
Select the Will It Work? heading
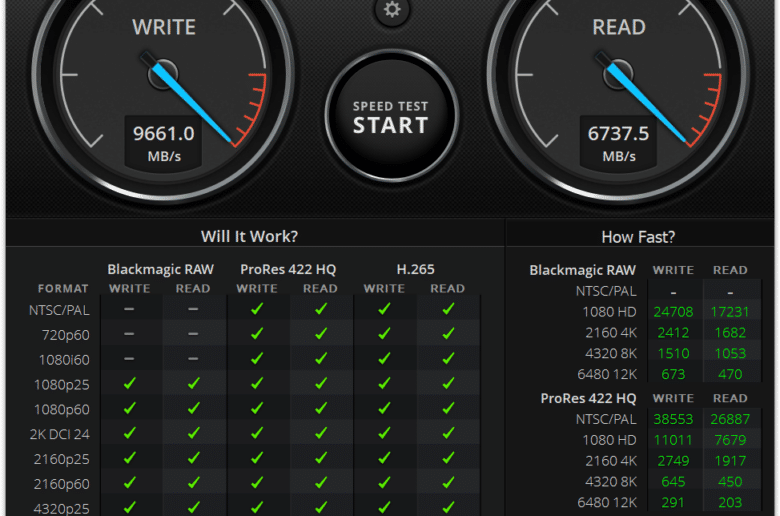[249, 236]
